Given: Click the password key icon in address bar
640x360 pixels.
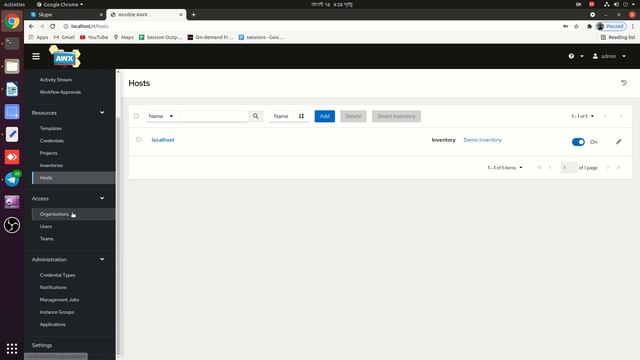Looking at the screenshot, I should (565, 26).
